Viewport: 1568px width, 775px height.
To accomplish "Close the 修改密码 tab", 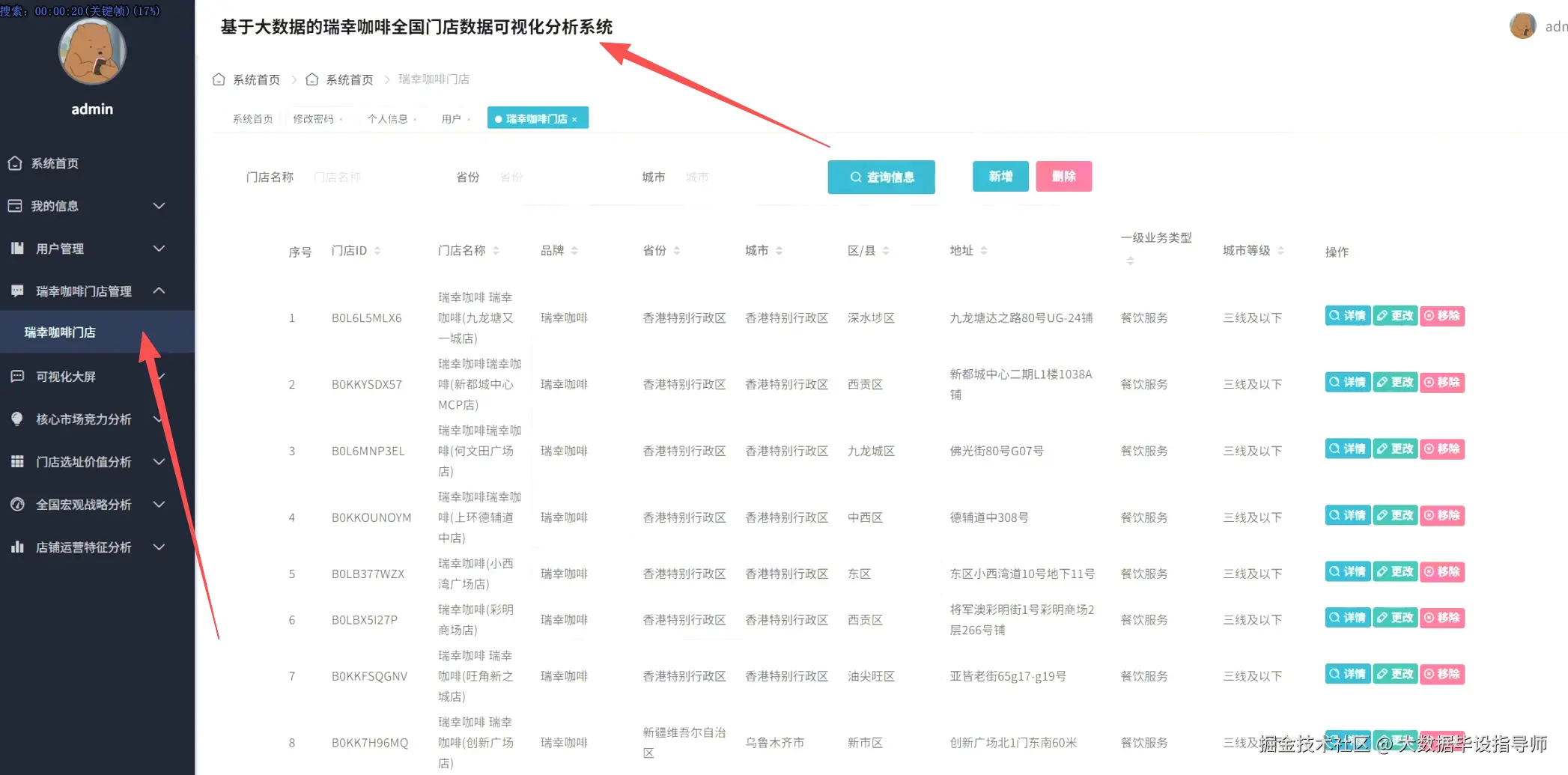I will (341, 119).
